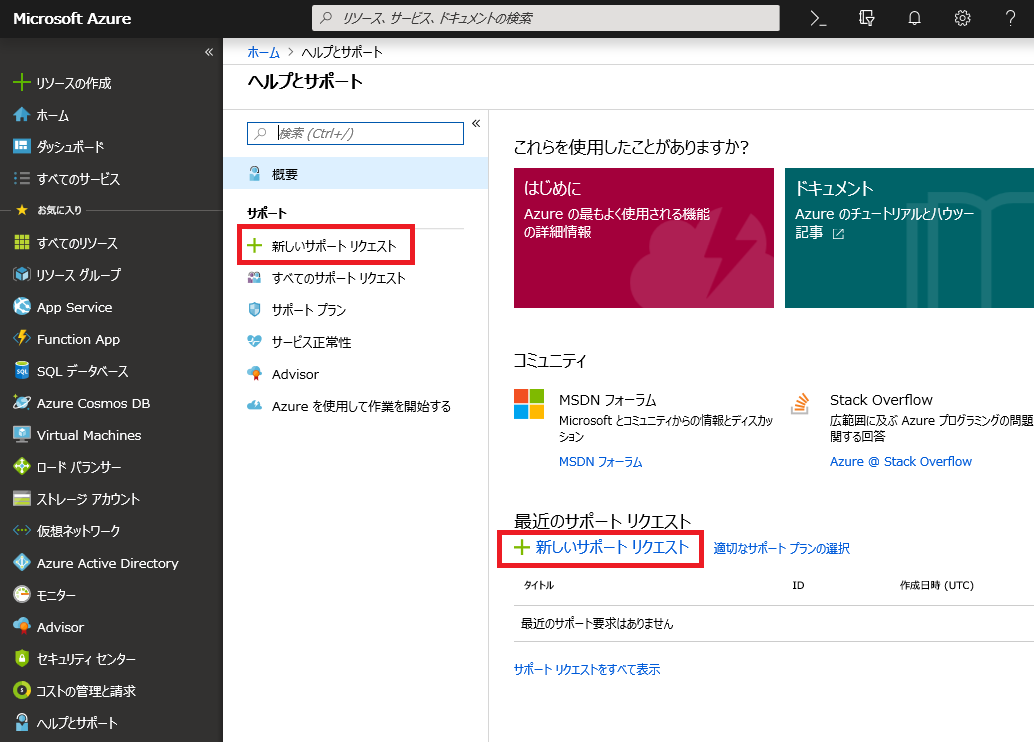Click the セキュリティ センター shield icon

point(22,658)
